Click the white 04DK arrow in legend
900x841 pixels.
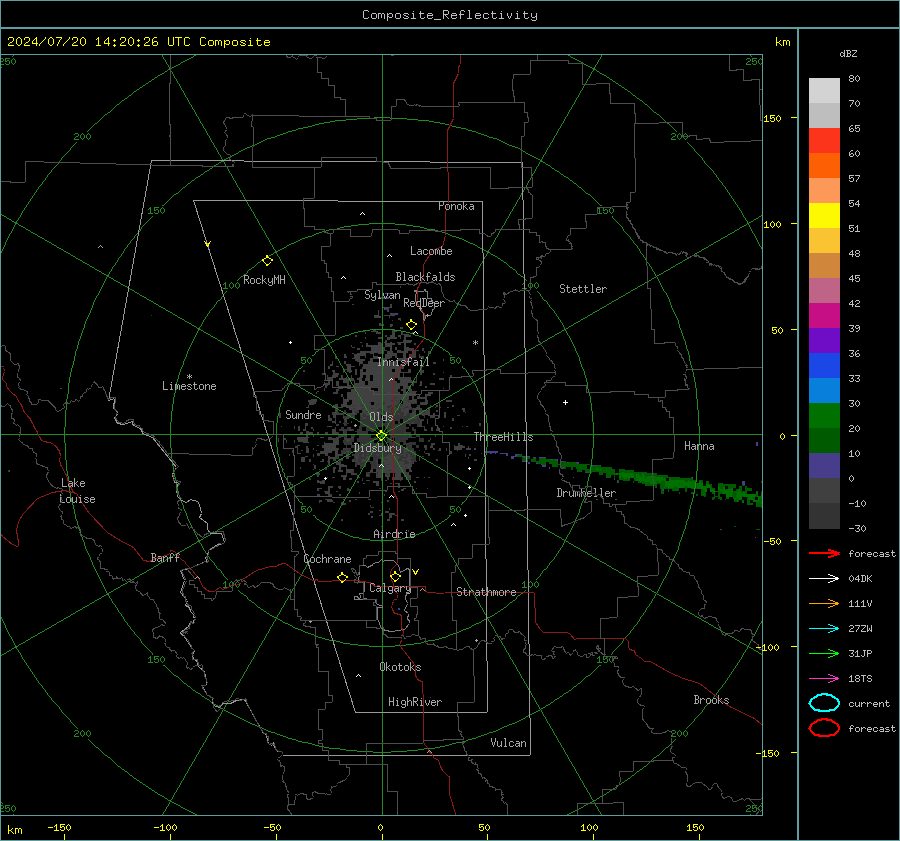tap(824, 578)
